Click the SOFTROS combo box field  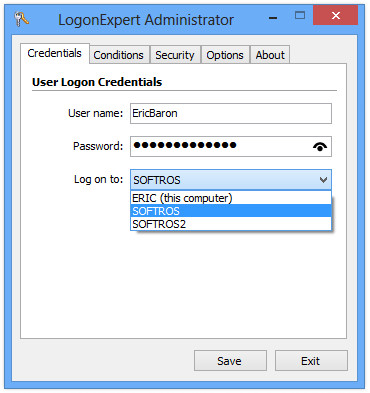[231, 180]
